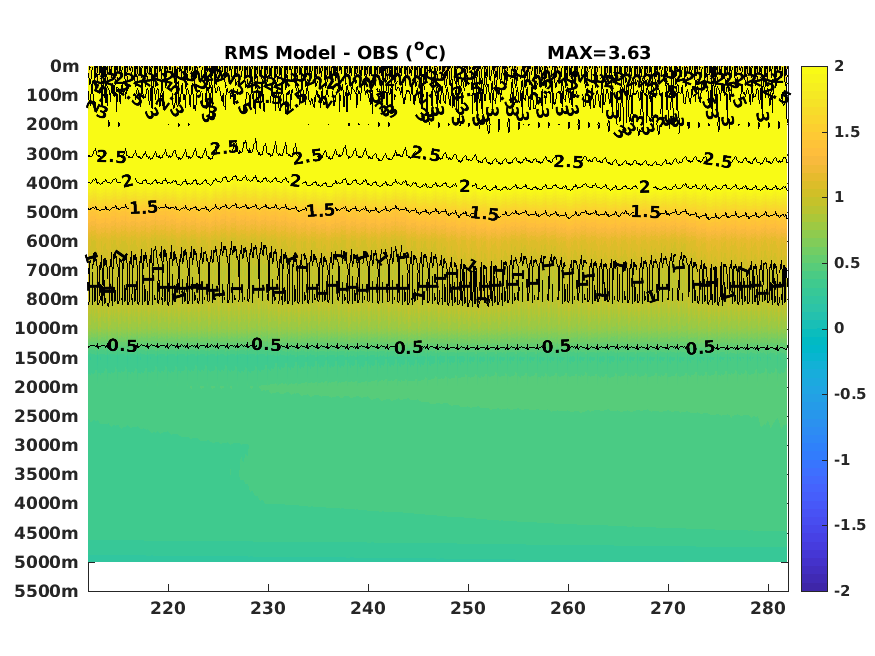
Task: Click the y-axis label '800m'
Action: pos(52,299)
